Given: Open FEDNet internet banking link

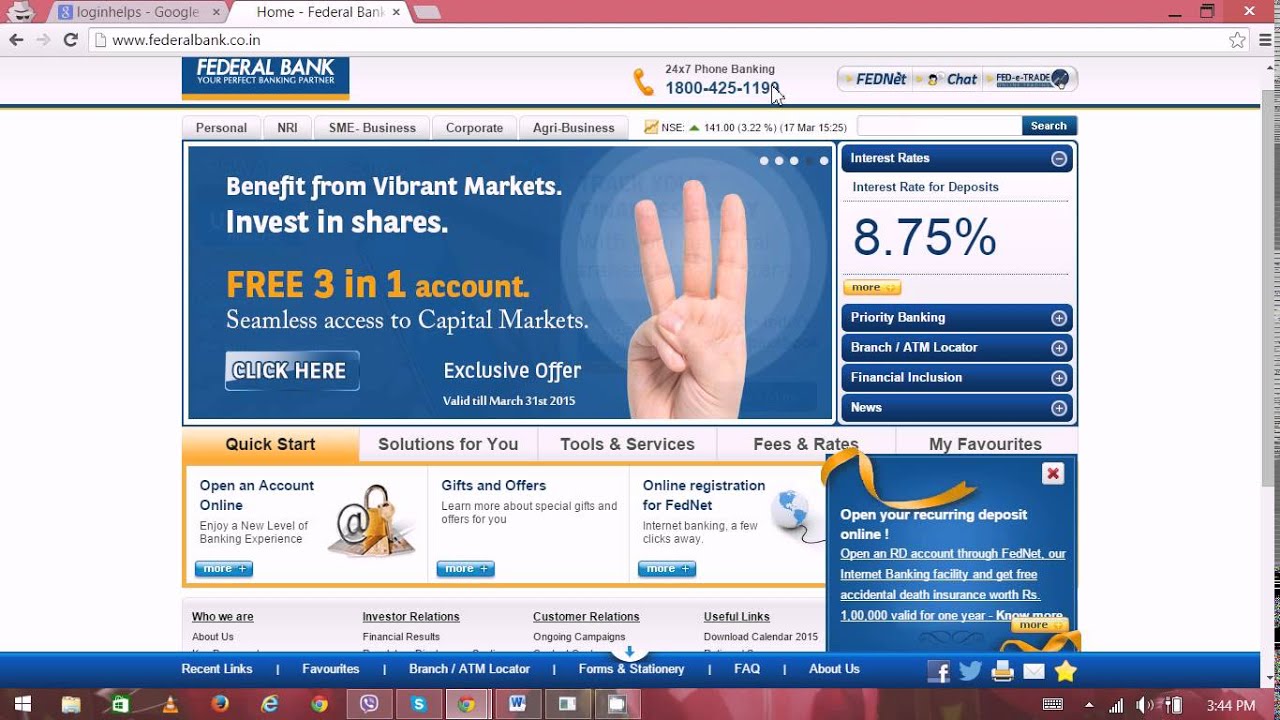Looking at the screenshot, I should (x=875, y=79).
